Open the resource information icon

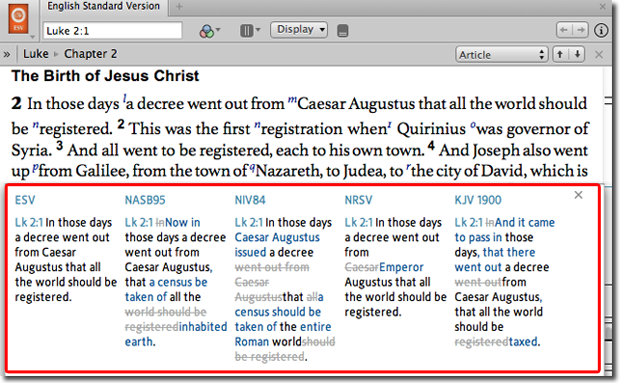(601, 30)
